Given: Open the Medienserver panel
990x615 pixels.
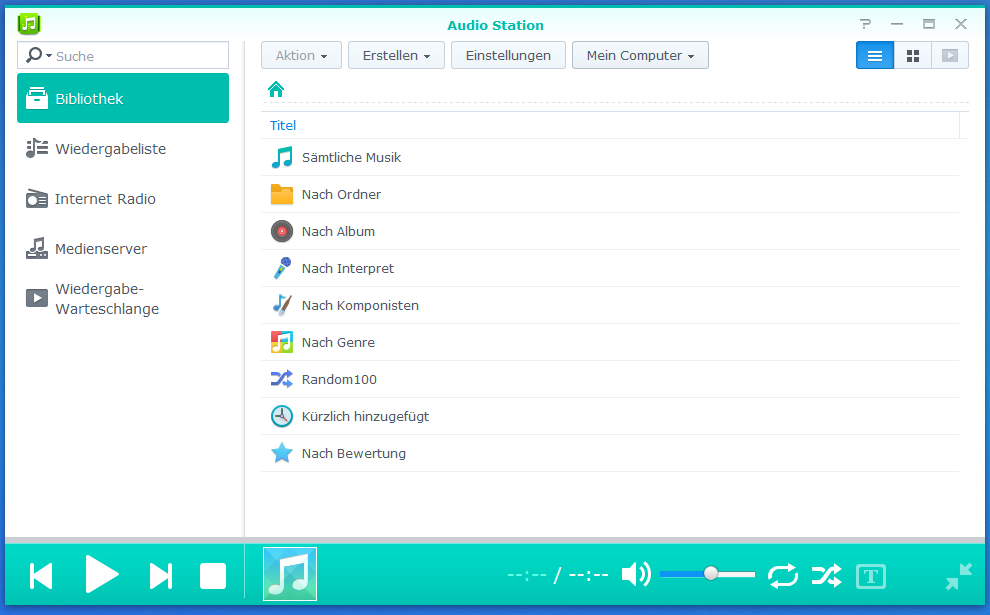Looking at the screenshot, I should (x=100, y=248).
